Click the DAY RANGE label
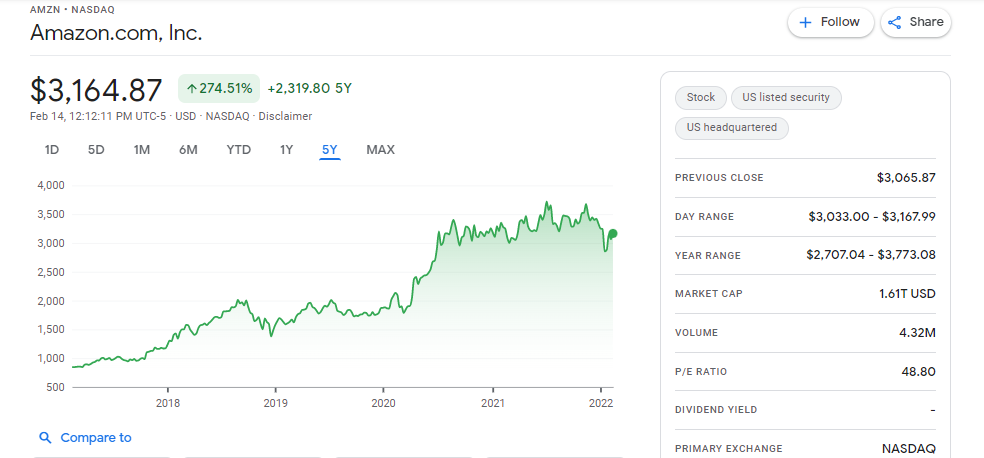Viewport: 984px width, 458px height. coord(704,216)
